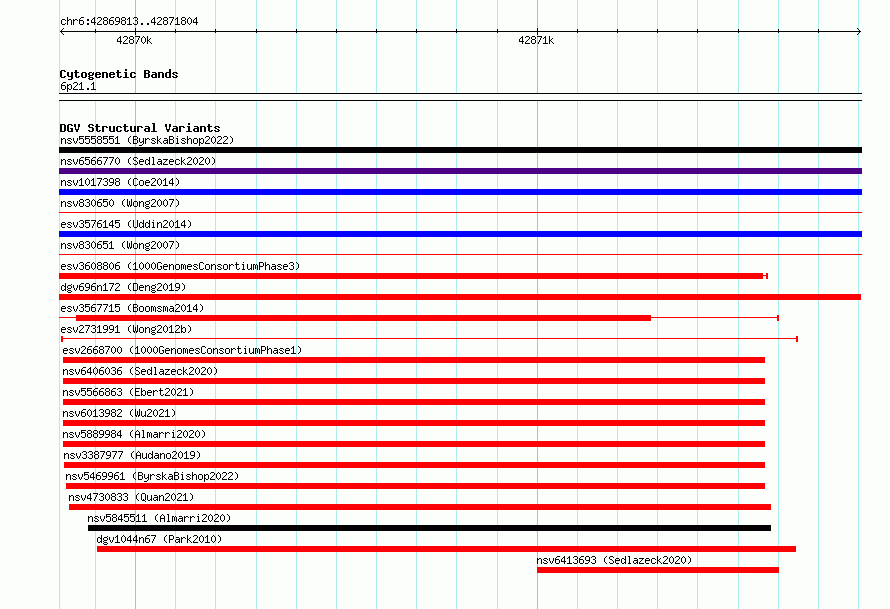Open dgv696n172 (Deng2019) variant label
This screenshot has width=890, height=609.
coord(123,287)
